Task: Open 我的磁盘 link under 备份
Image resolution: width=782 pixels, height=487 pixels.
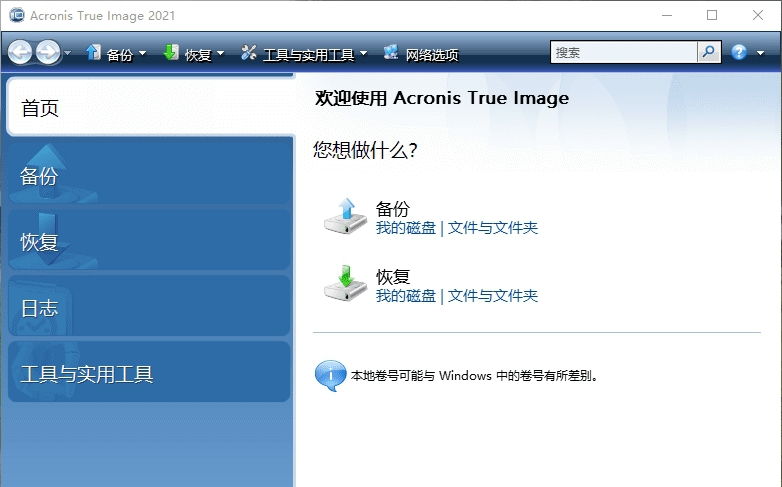Action: [x=405, y=228]
